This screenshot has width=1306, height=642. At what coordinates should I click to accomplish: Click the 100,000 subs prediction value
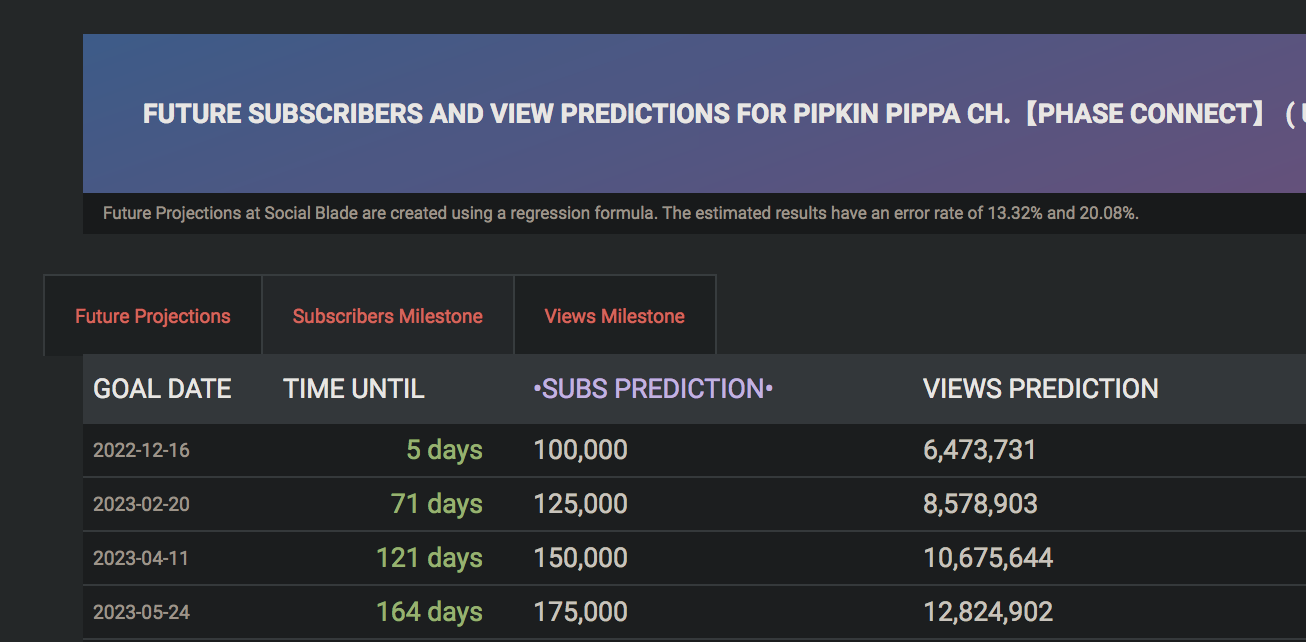click(580, 450)
